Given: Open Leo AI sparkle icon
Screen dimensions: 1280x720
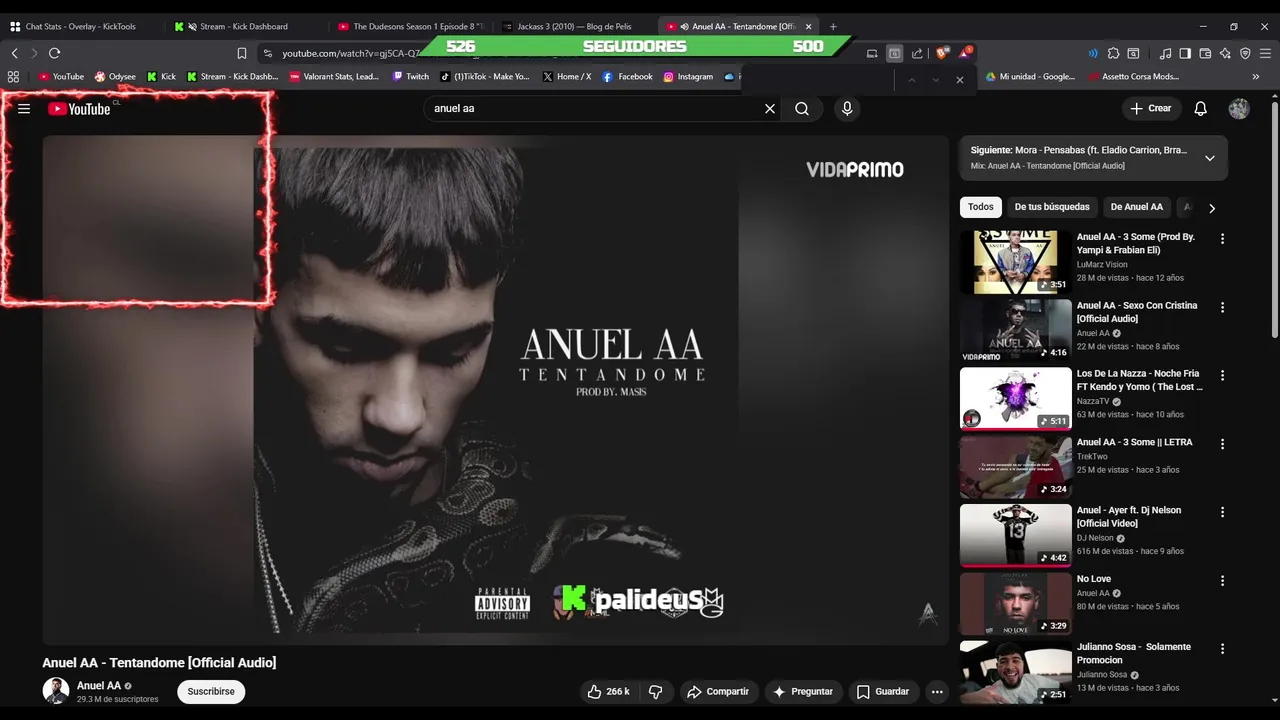Looking at the screenshot, I should click(x=1225, y=53).
